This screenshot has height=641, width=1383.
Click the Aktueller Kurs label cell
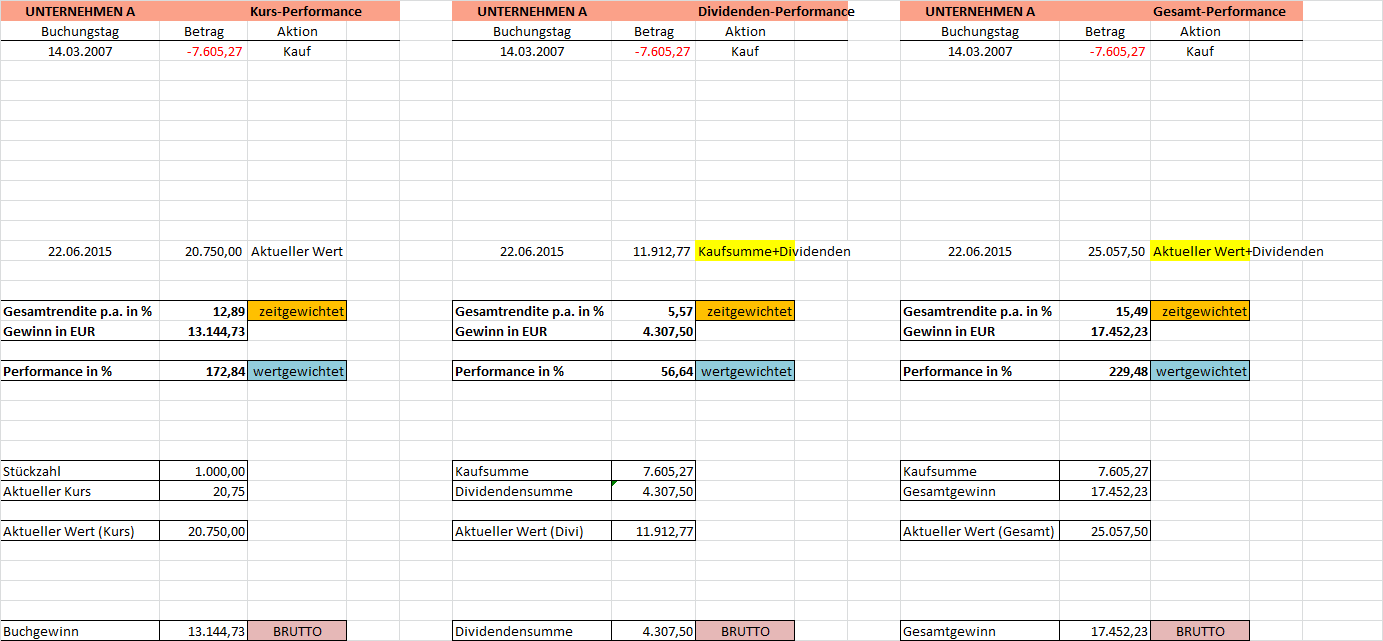[x=80, y=491]
